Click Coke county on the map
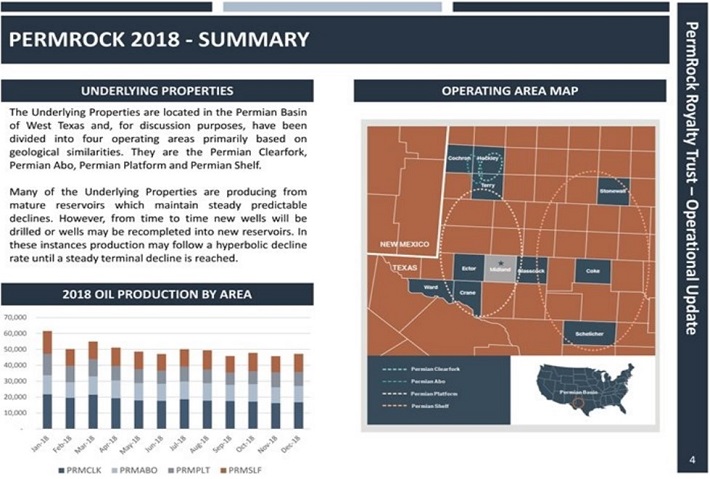This screenshot has height=479, width=710. [x=593, y=271]
